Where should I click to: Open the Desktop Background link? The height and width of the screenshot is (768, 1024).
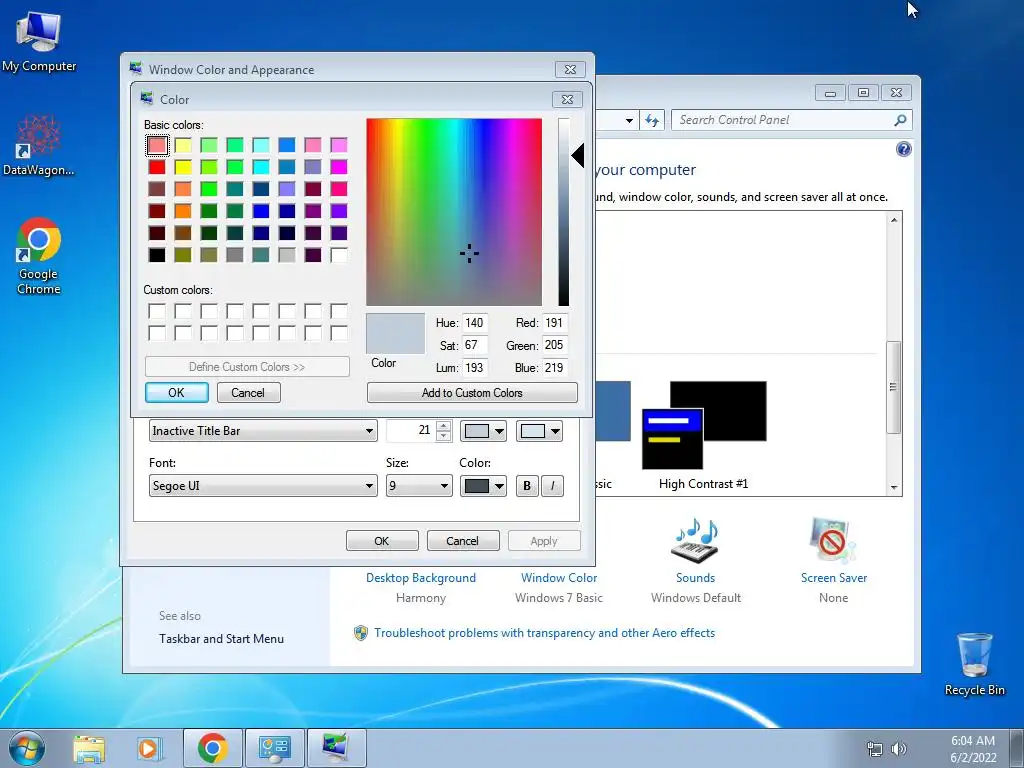[x=421, y=578]
